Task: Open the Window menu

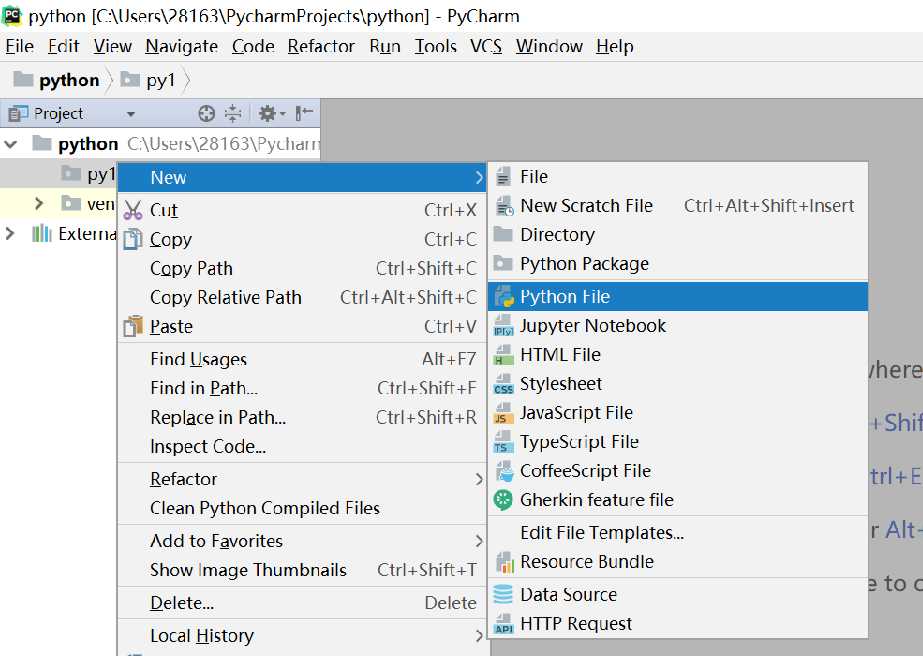Action: (549, 46)
